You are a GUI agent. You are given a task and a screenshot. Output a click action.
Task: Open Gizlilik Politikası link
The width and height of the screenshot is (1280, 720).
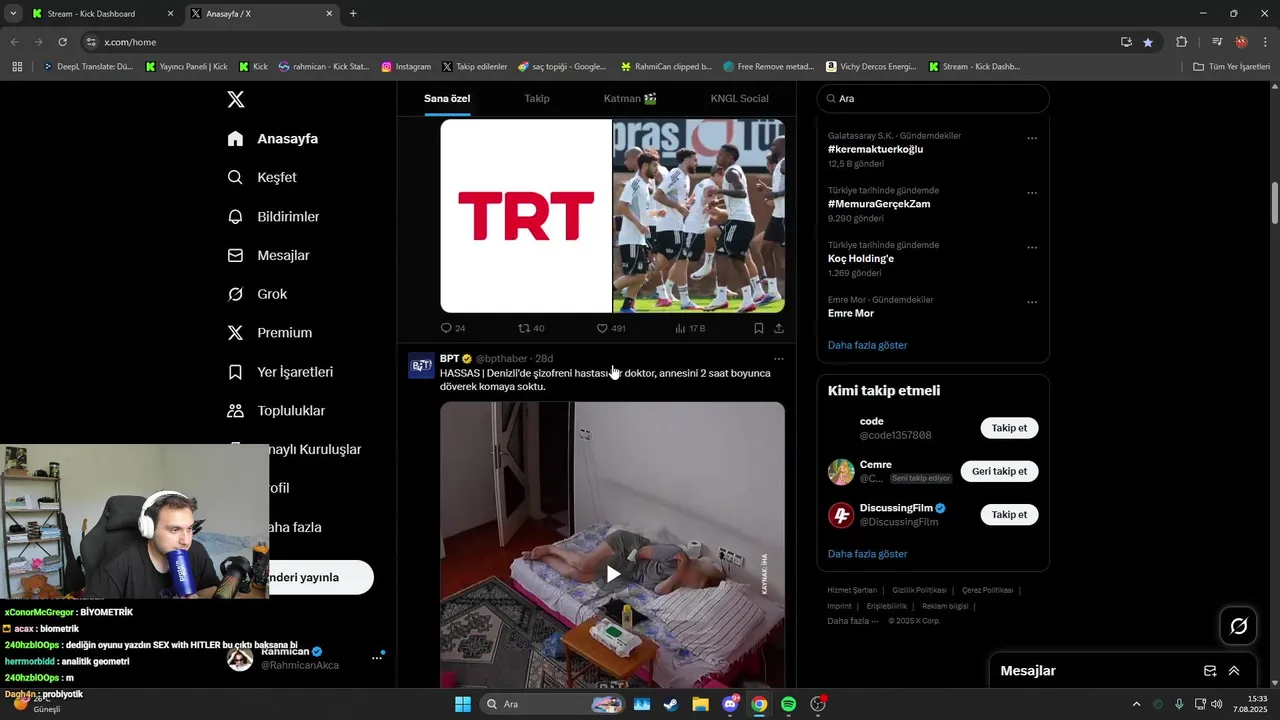[919, 590]
